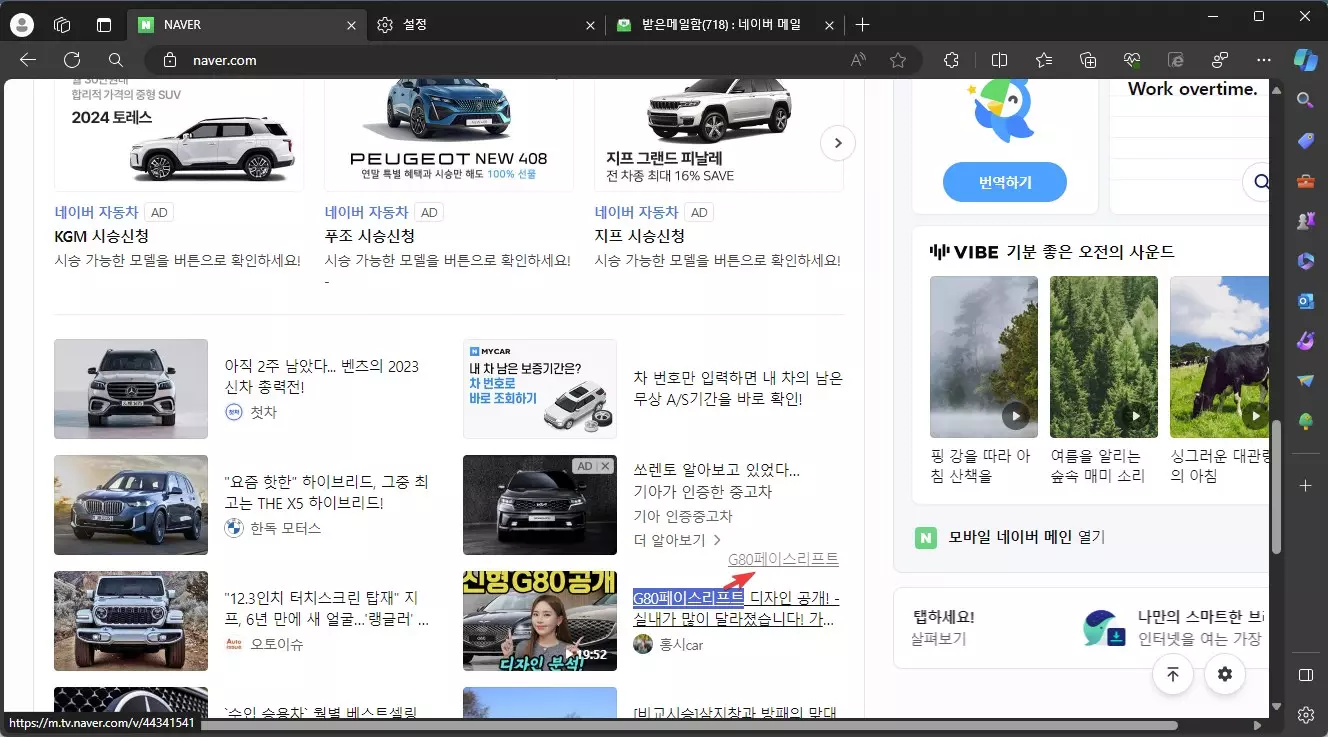The height and width of the screenshot is (737, 1328).
Task: Open the Games panel in the sidebar
Action: click(x=1306, y=221)
